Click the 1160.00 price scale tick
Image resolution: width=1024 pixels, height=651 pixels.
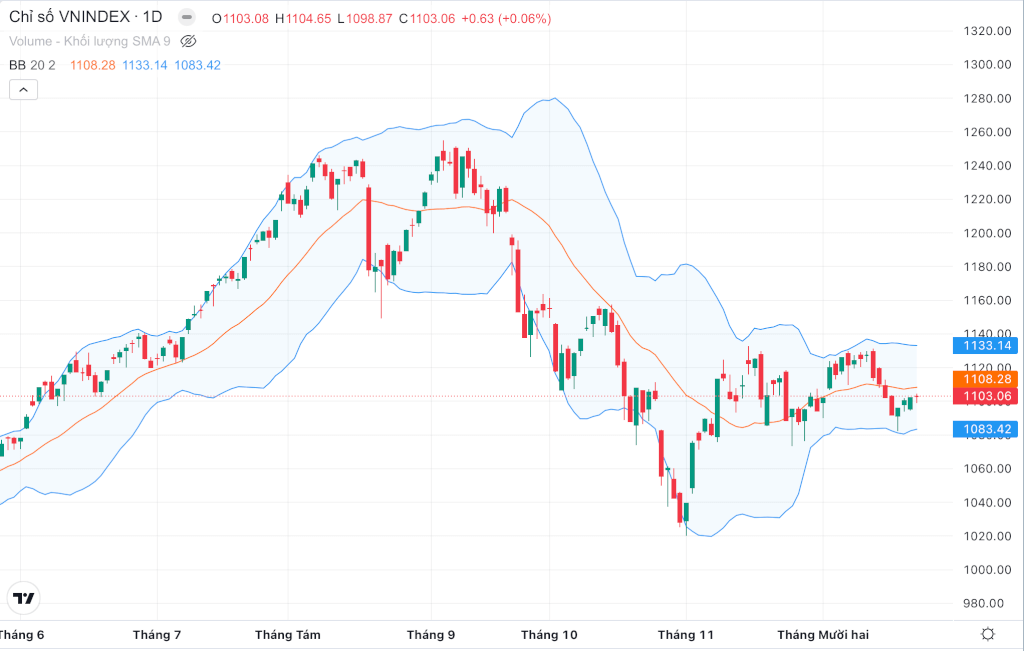(987, 300)
